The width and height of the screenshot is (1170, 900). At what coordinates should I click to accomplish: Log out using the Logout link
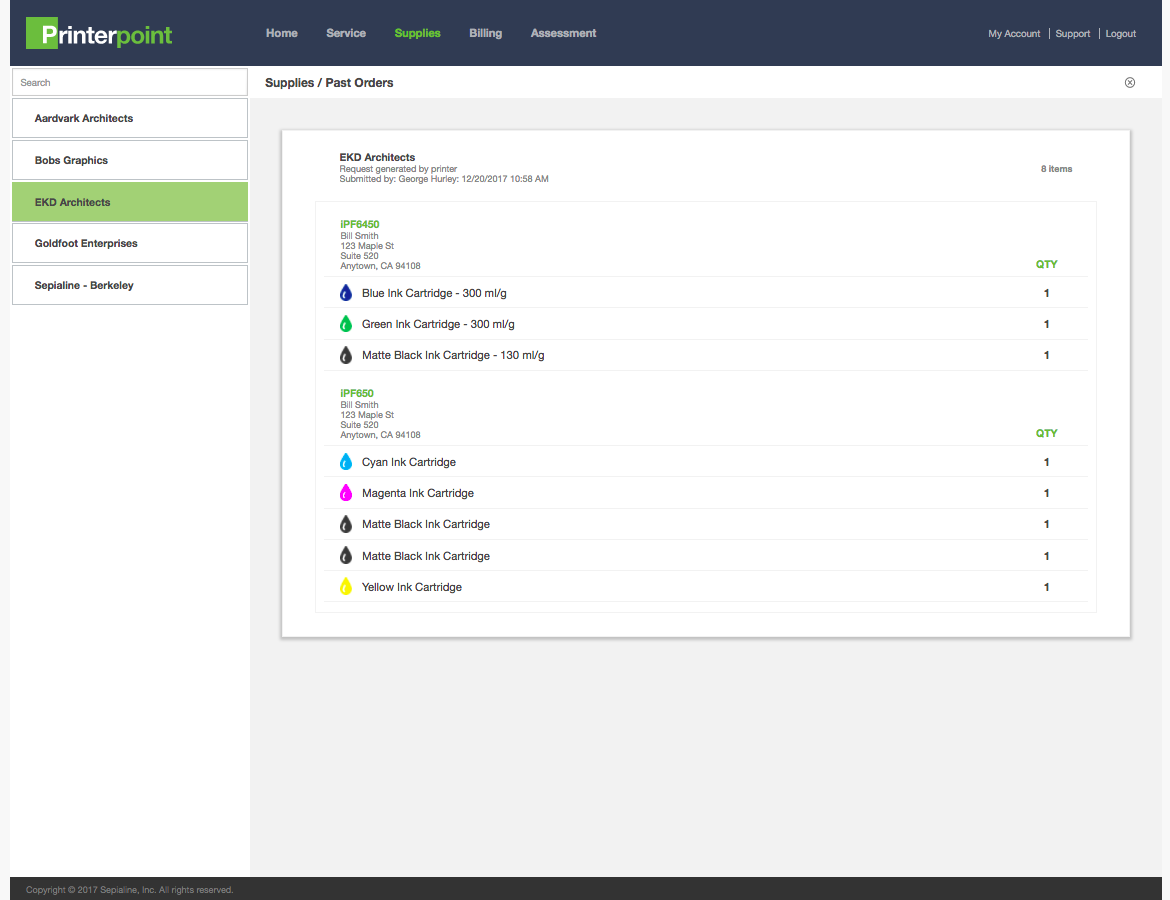tap(1120, 34)
